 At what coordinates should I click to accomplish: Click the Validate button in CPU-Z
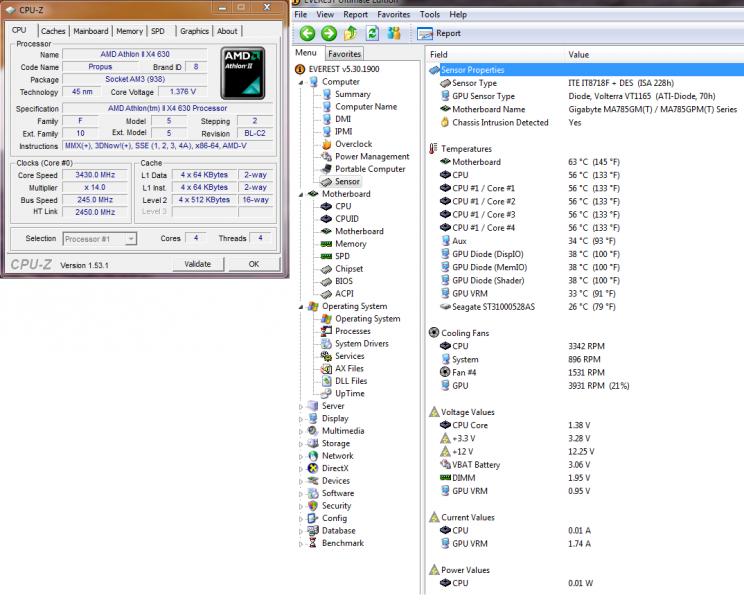point(197,264)
